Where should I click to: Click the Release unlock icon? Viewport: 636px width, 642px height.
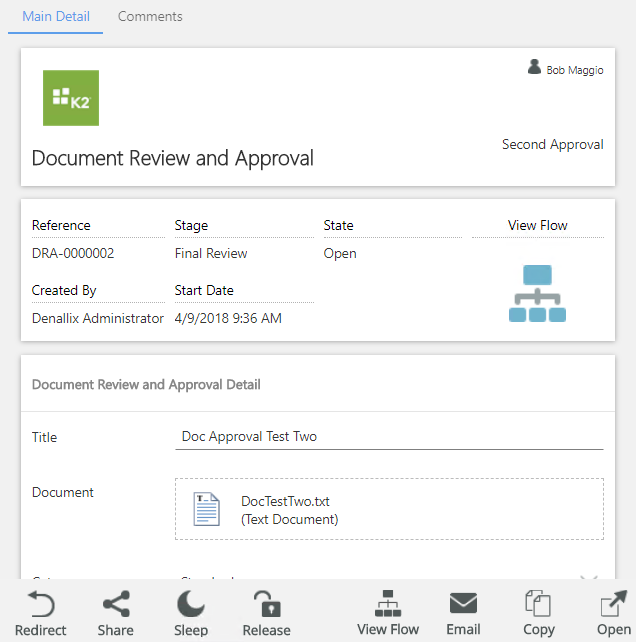coord(266,604)
